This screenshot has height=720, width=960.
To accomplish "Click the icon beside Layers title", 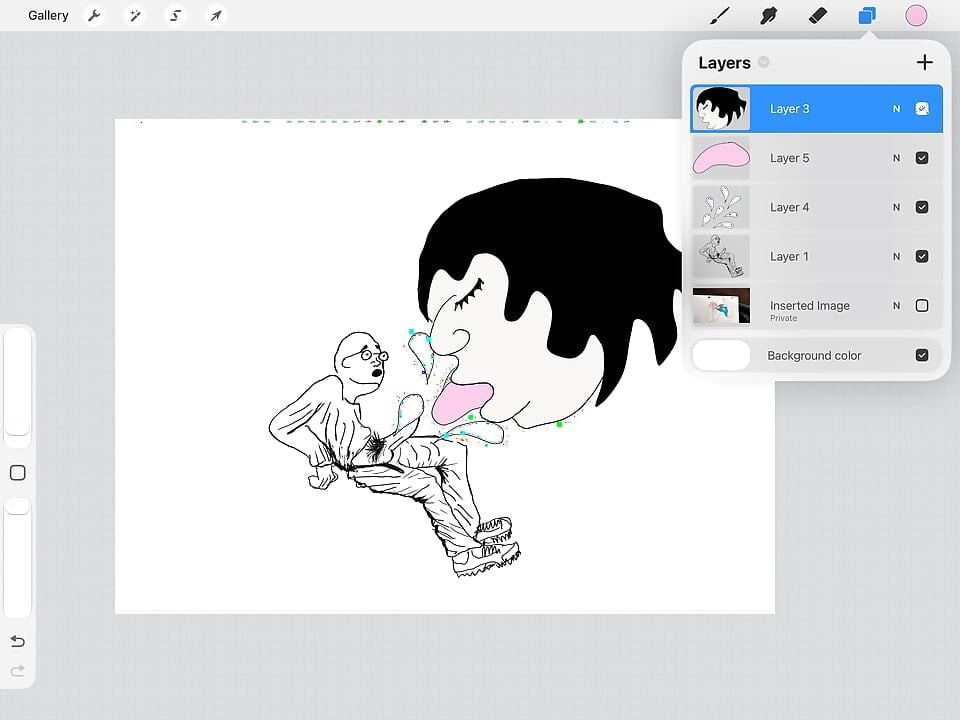I will (x=763, y=62).
